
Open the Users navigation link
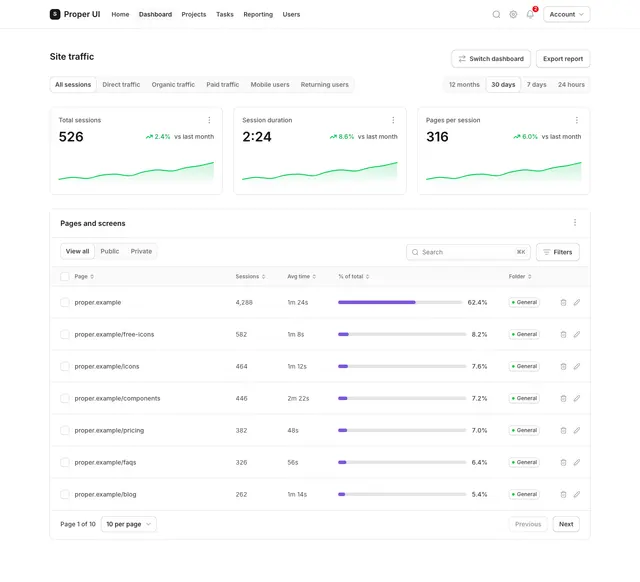pos(291,14)
